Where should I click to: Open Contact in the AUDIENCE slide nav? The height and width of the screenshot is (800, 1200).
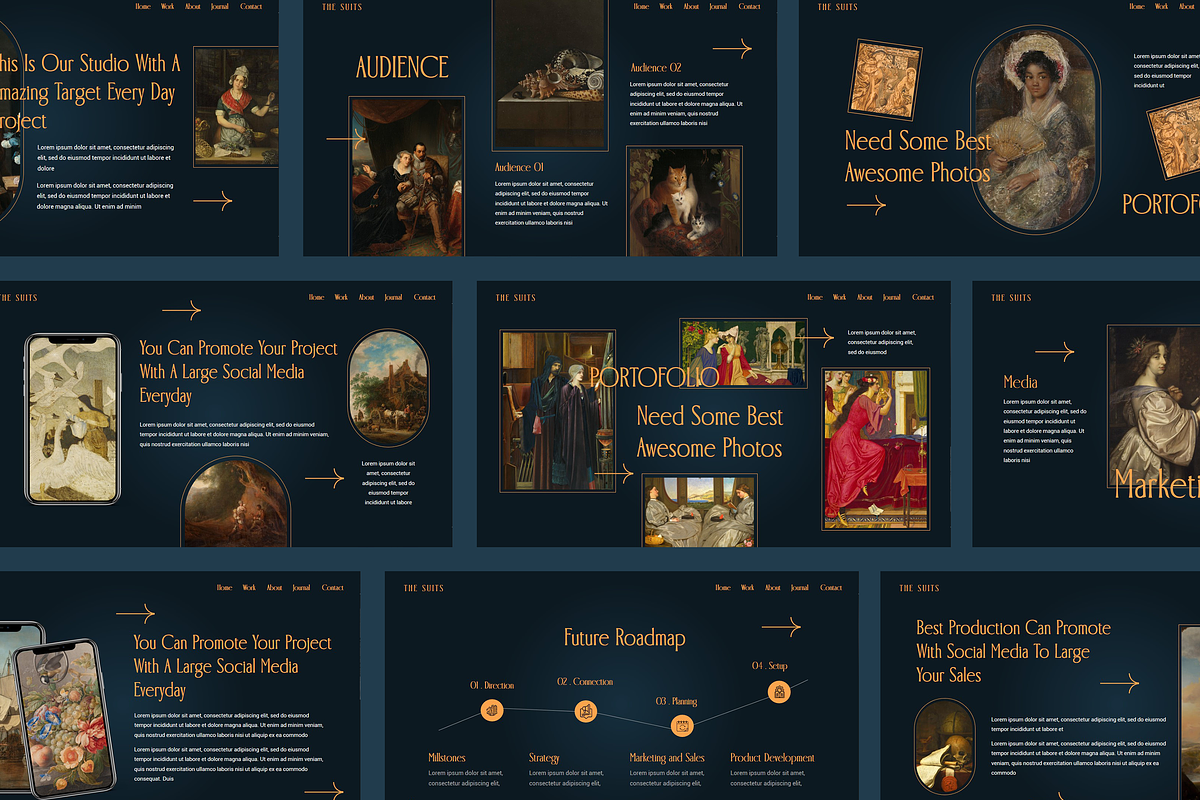[750, 7]
